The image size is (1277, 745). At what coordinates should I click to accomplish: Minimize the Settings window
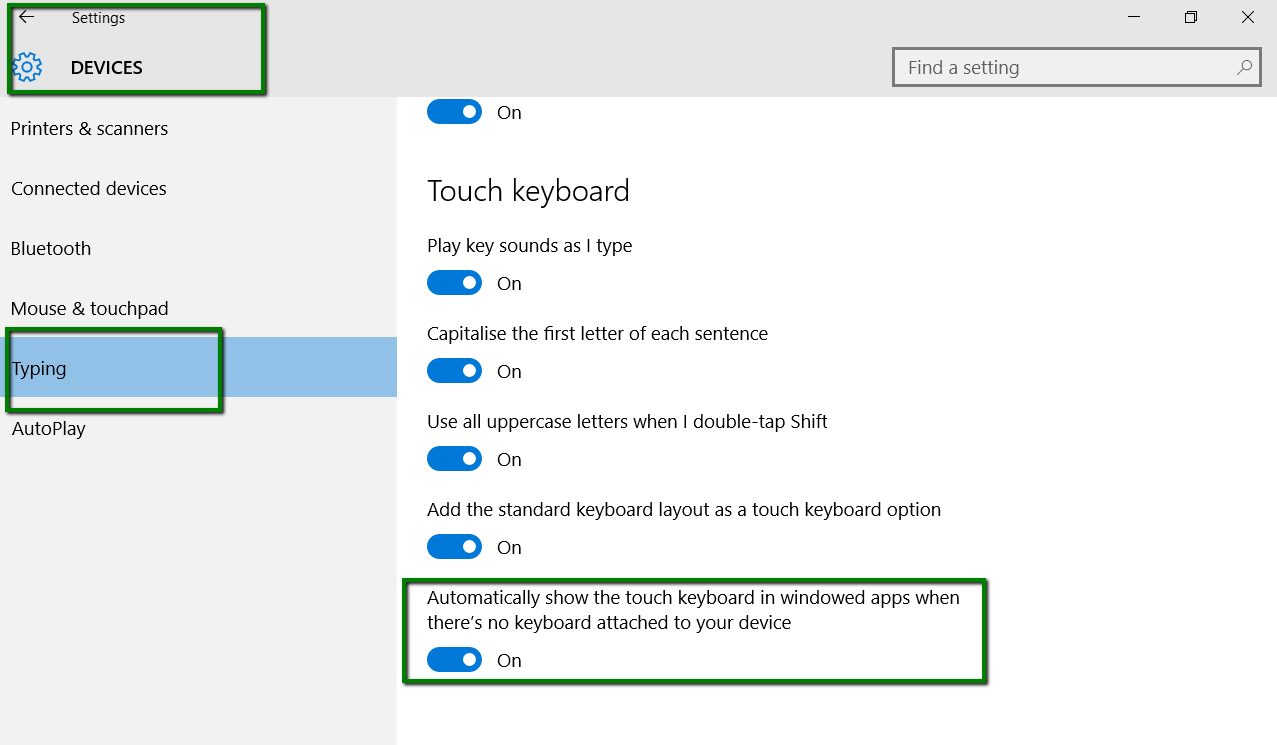click(x=1133, y=17)
